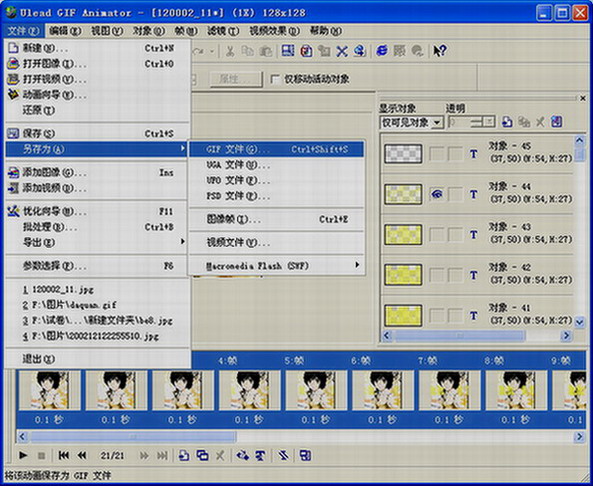
Task: Click the Internet Explorer preview icon
Action: [382, 51]
